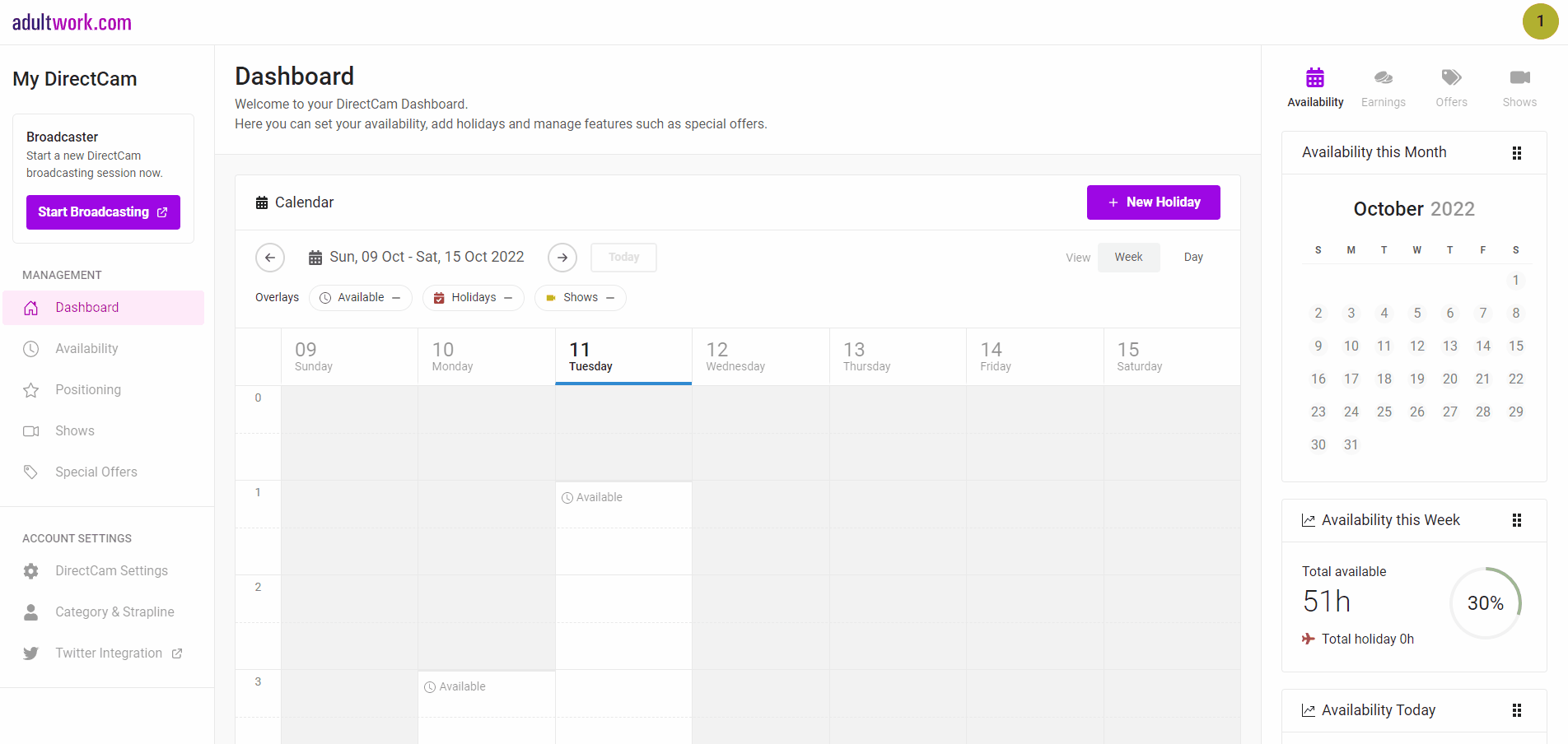Click the 30% availability progress ring

1485,603
